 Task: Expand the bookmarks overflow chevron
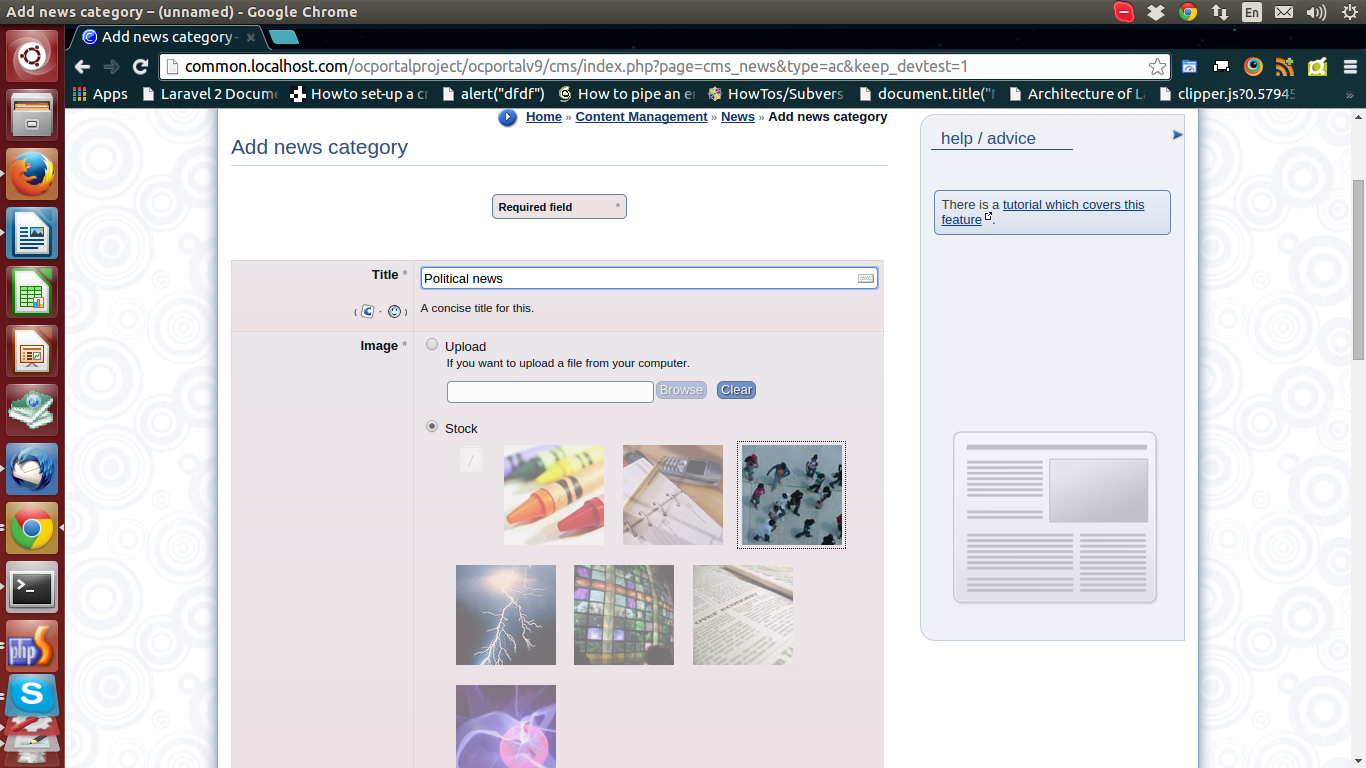tap(1349, 94)
